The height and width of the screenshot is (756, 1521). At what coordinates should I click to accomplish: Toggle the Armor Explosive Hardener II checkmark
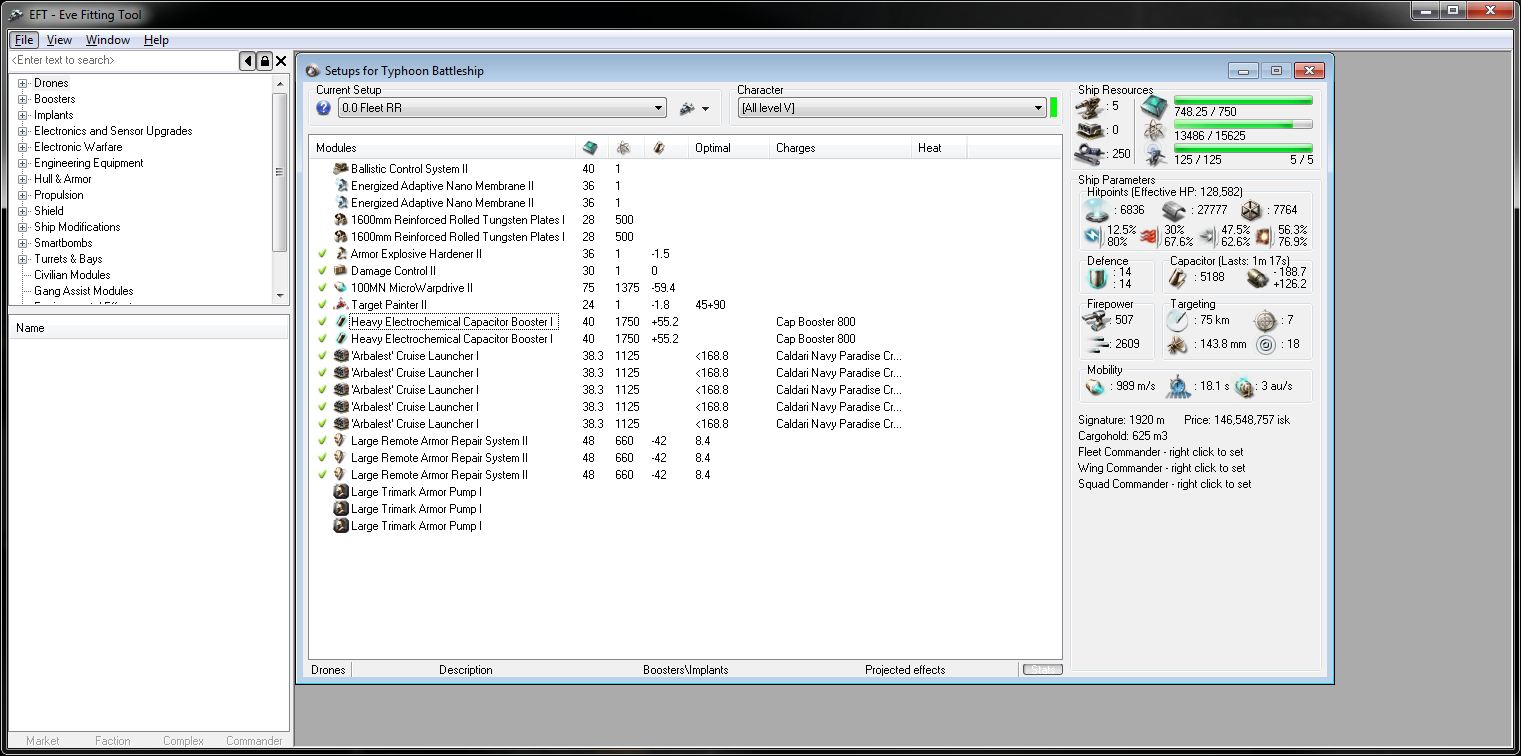[x=322, y=254]
